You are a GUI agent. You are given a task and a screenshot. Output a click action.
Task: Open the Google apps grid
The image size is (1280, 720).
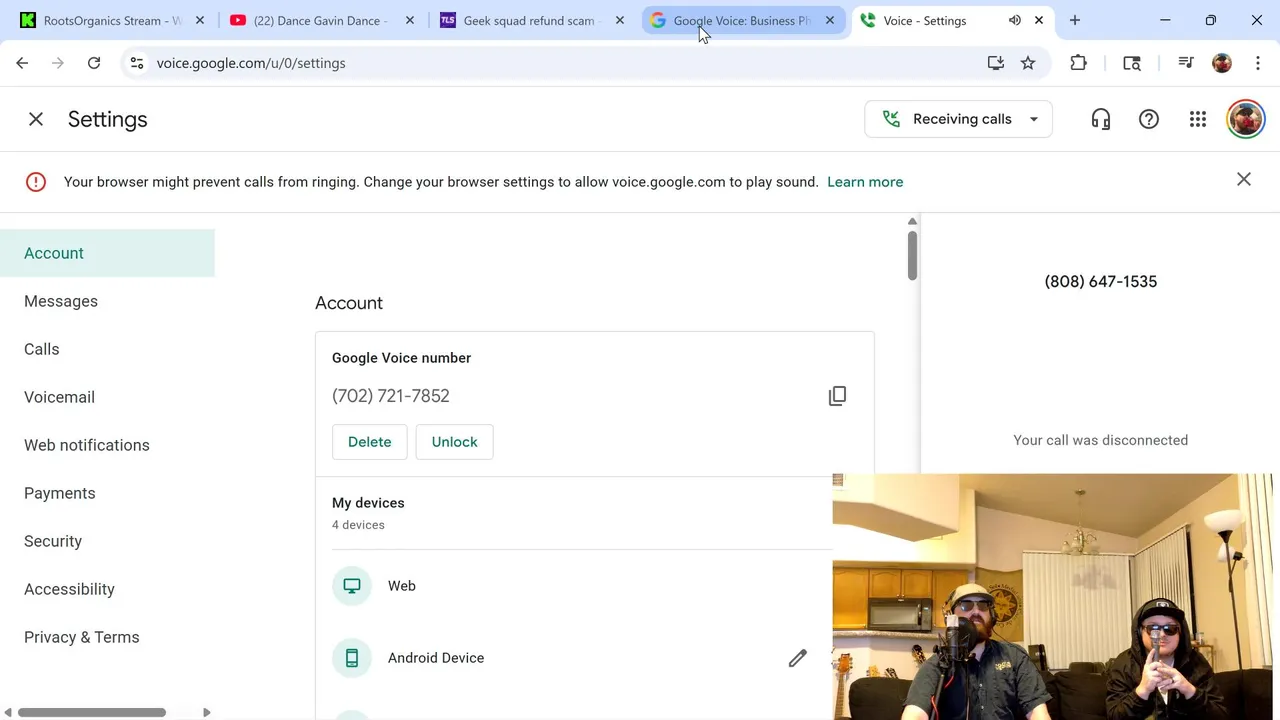(x=1198, y=119)
